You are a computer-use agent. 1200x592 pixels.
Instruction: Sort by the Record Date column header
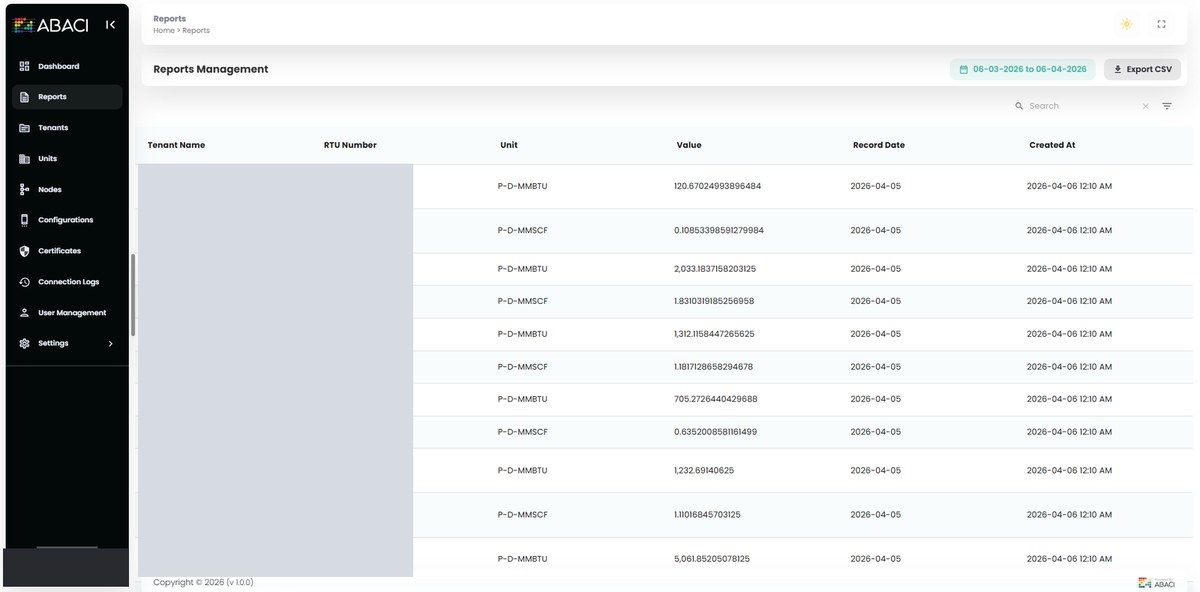pyautogui.click(x=879, y=145)
